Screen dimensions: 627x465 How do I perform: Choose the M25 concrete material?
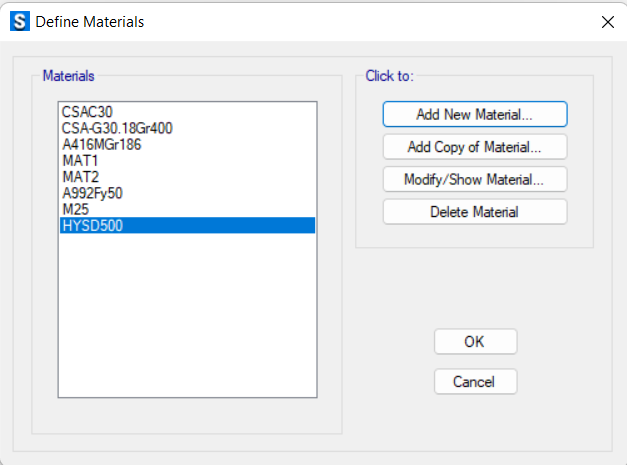point(187,209)
